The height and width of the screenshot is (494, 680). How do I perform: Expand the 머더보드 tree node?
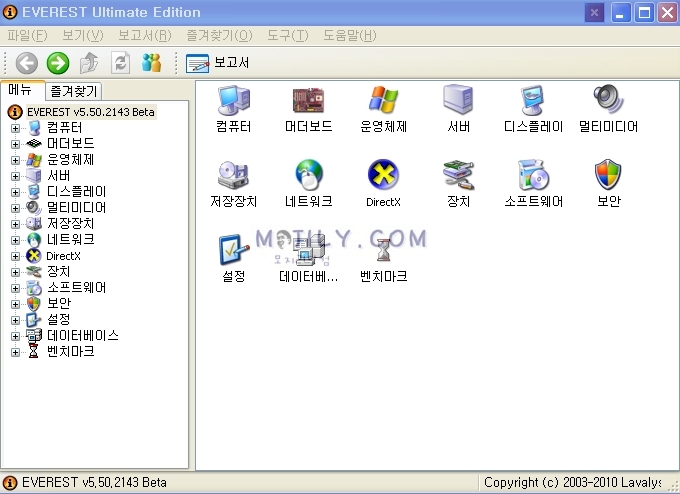[x=15, y=144]
